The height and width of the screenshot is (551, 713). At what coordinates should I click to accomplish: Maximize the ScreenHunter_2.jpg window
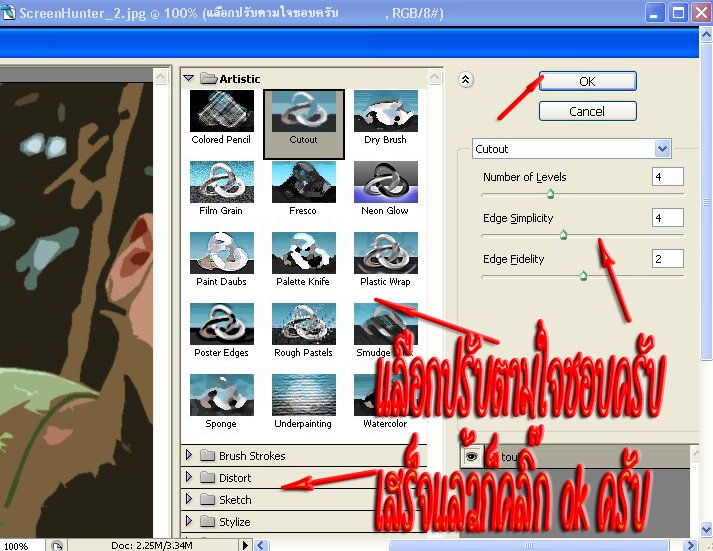pos(678,13)
